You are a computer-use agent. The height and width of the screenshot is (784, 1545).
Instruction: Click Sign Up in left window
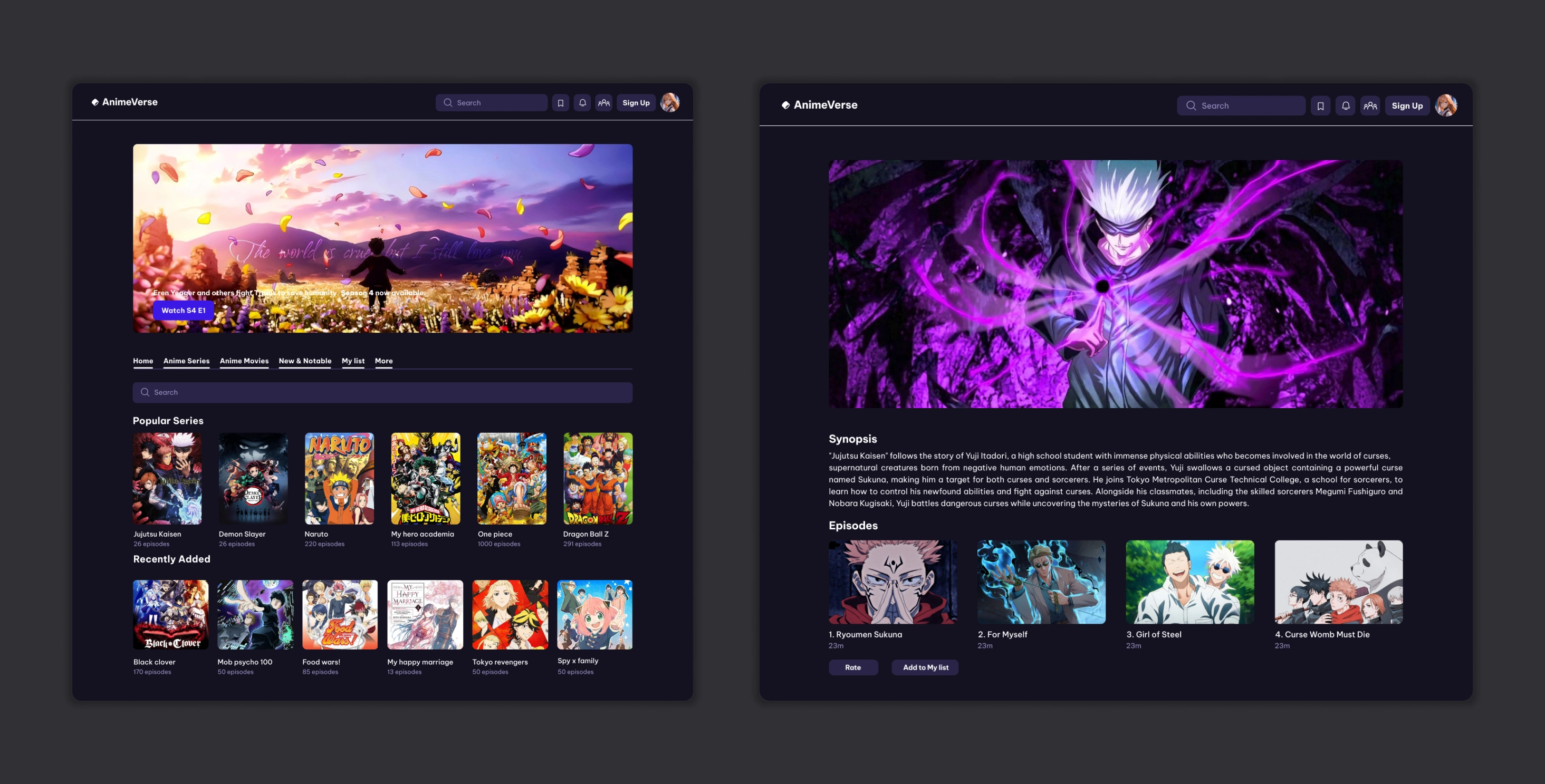click(x=636, y=103)
